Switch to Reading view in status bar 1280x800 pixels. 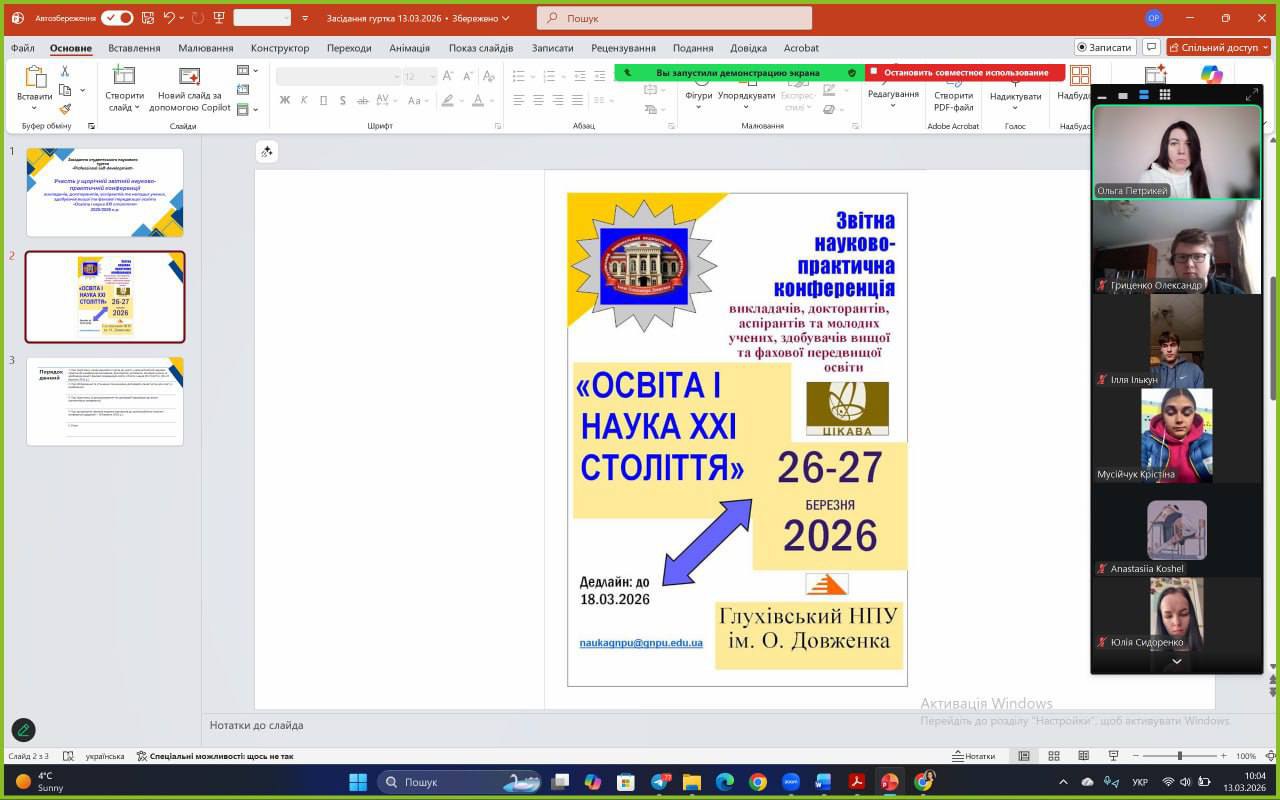coord(1083,756)
